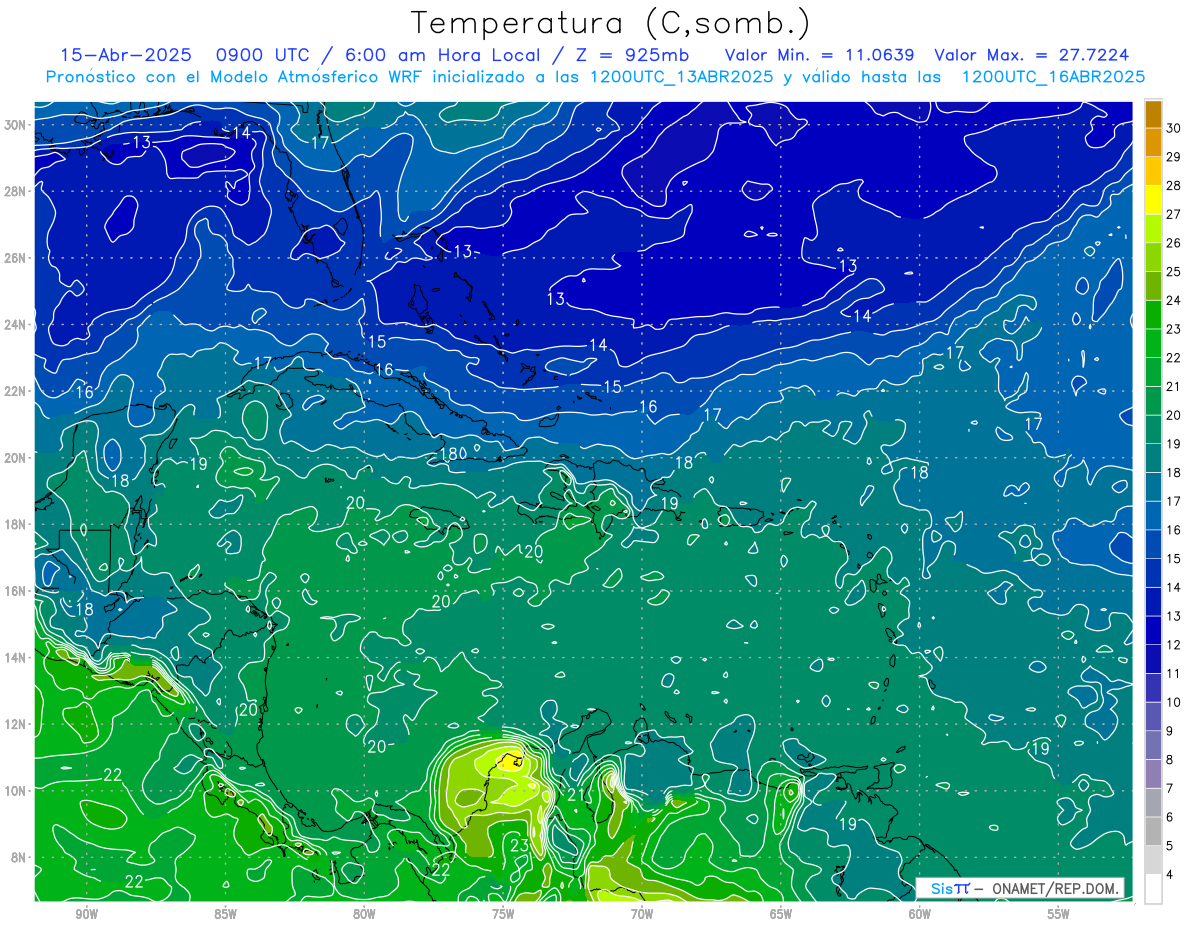Image resolution: width=1200 pixels, height=927 pixels.
Task: Click the latitude axis label "14N"
Action: tap(15, 658)
